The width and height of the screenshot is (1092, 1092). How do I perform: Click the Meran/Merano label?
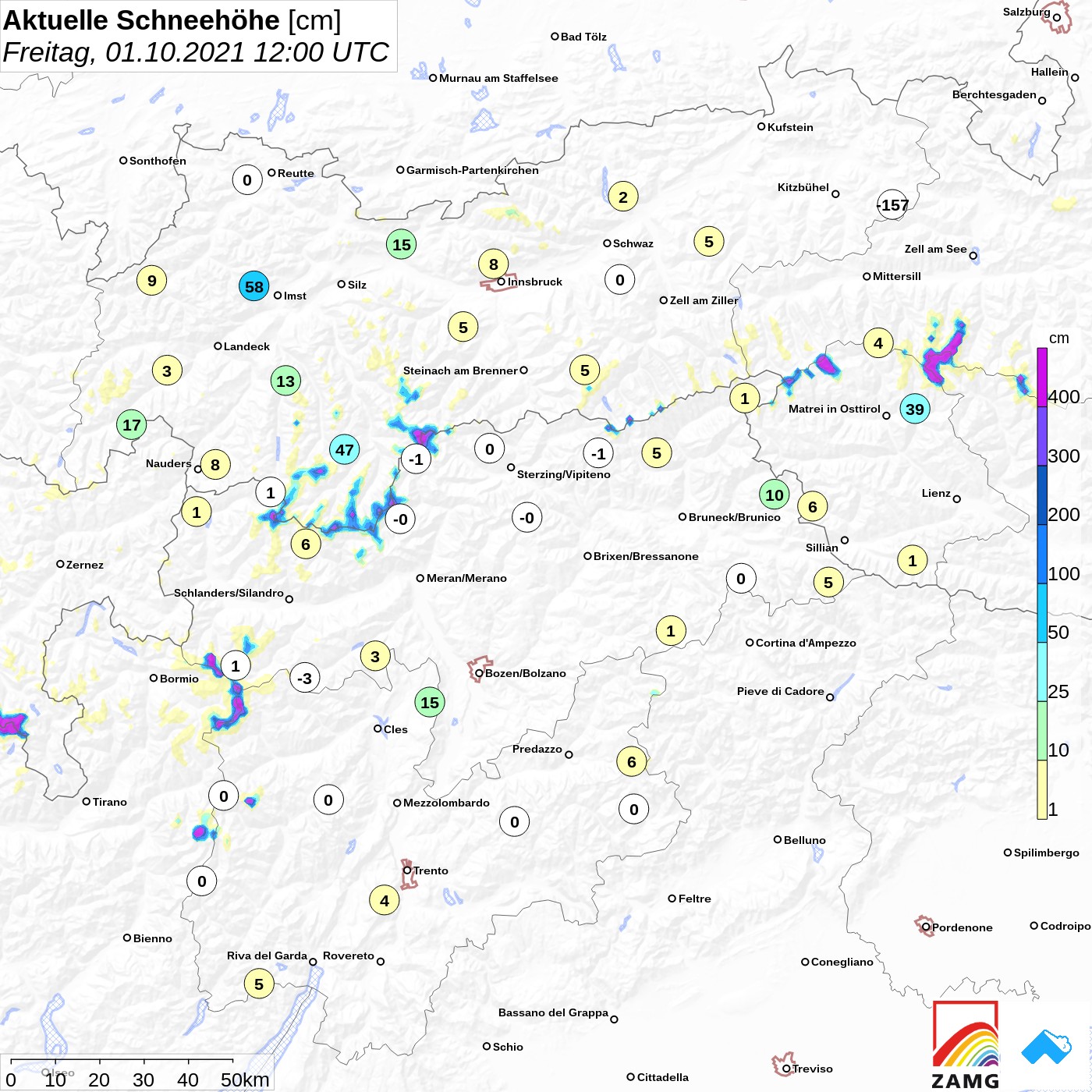[x=466, y=578]
